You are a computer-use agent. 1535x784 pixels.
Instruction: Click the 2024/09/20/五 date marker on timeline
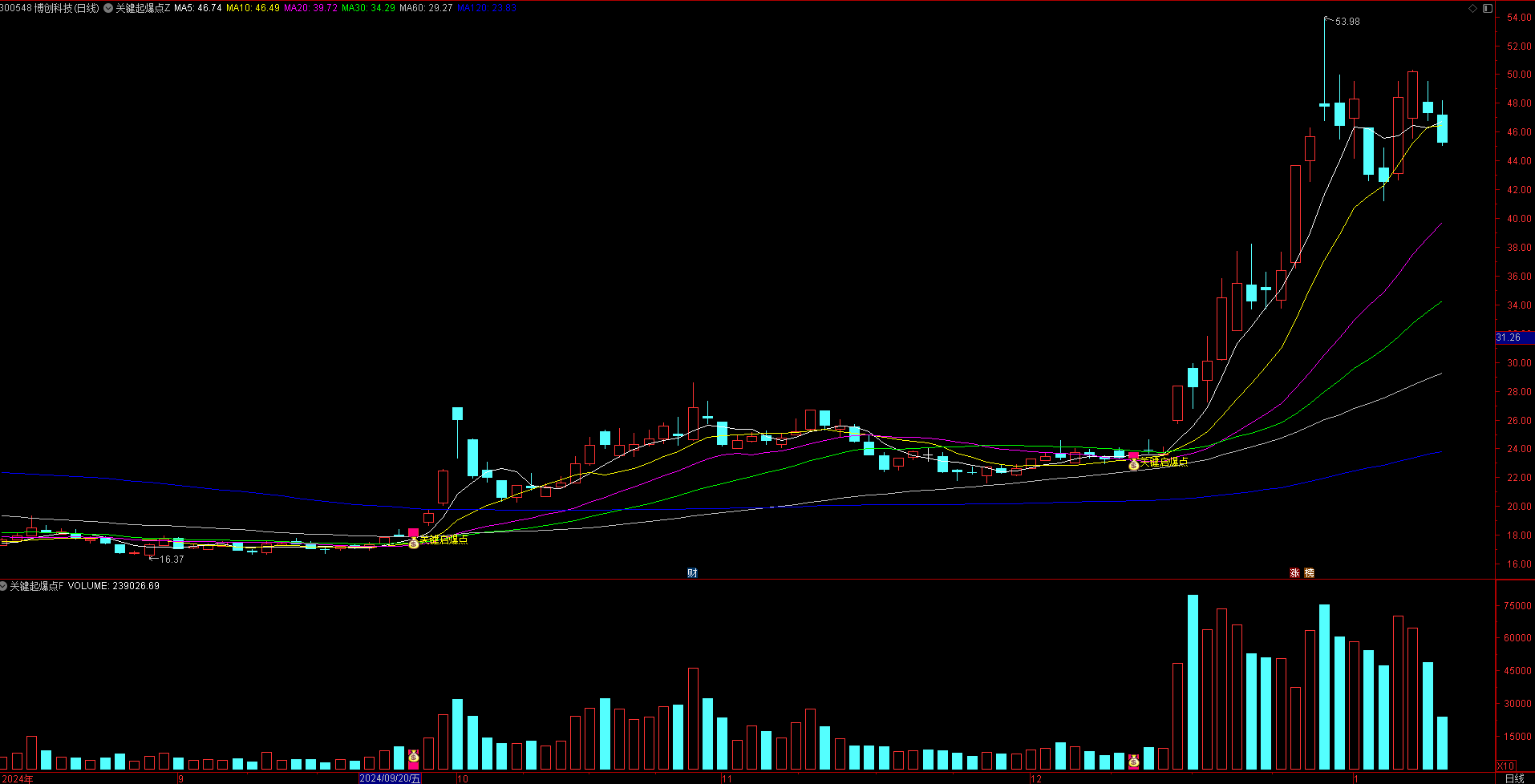click(390, 778)
